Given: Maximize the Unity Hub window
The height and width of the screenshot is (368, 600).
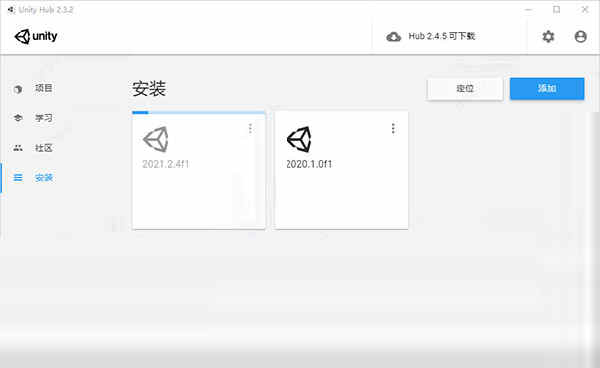Looking at the screenshot, I should [557, 10].
